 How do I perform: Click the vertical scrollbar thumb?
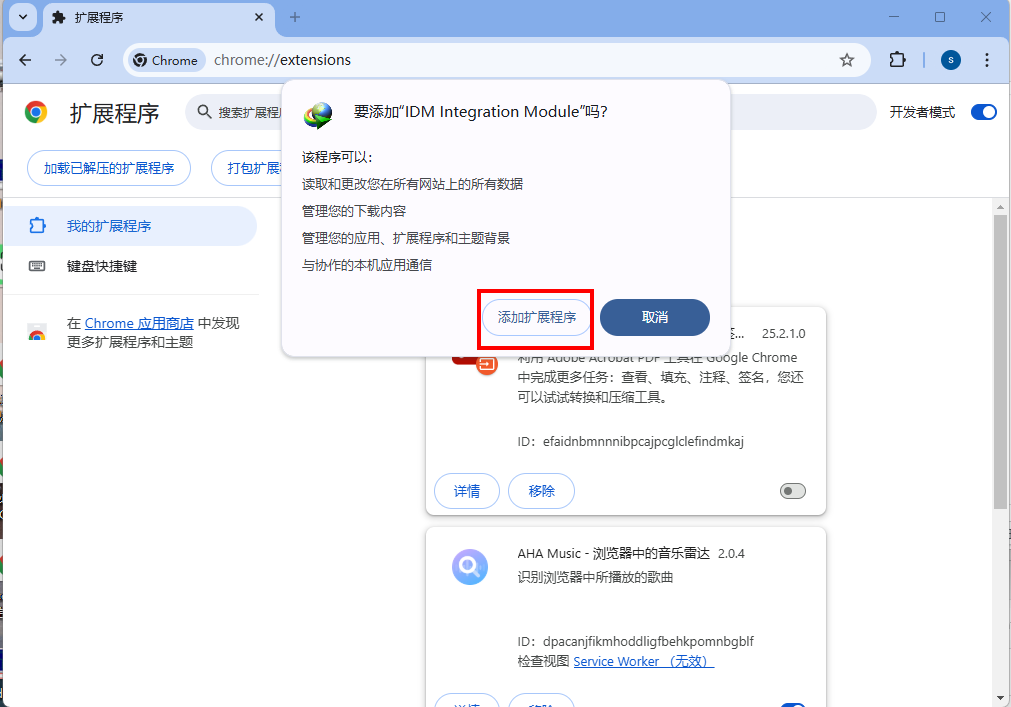pos(1000,362)
